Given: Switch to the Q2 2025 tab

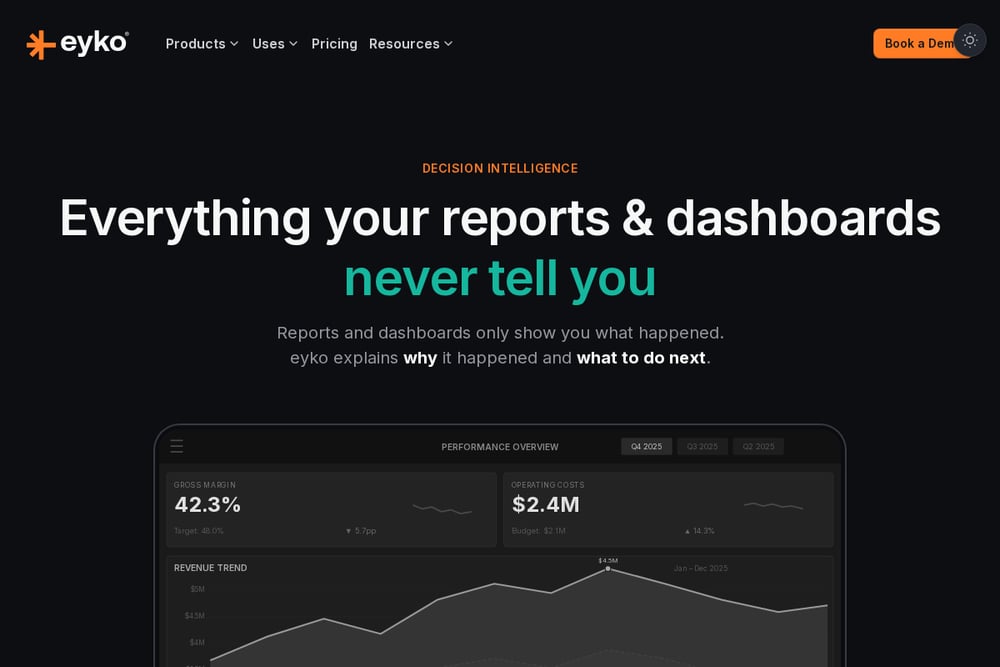Looking at the screenshot, I should click(x=758, y=446).
